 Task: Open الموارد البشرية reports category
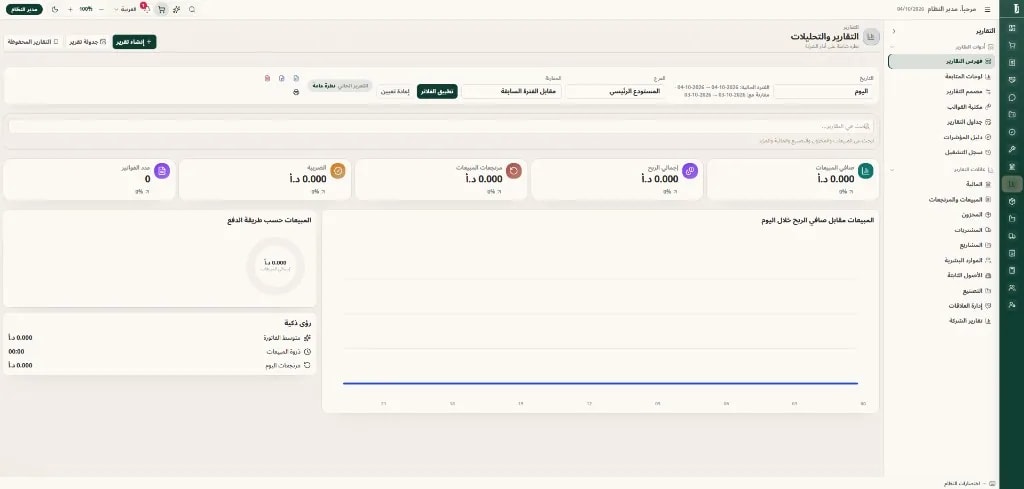pyautogui.click(x=942, y=260)
